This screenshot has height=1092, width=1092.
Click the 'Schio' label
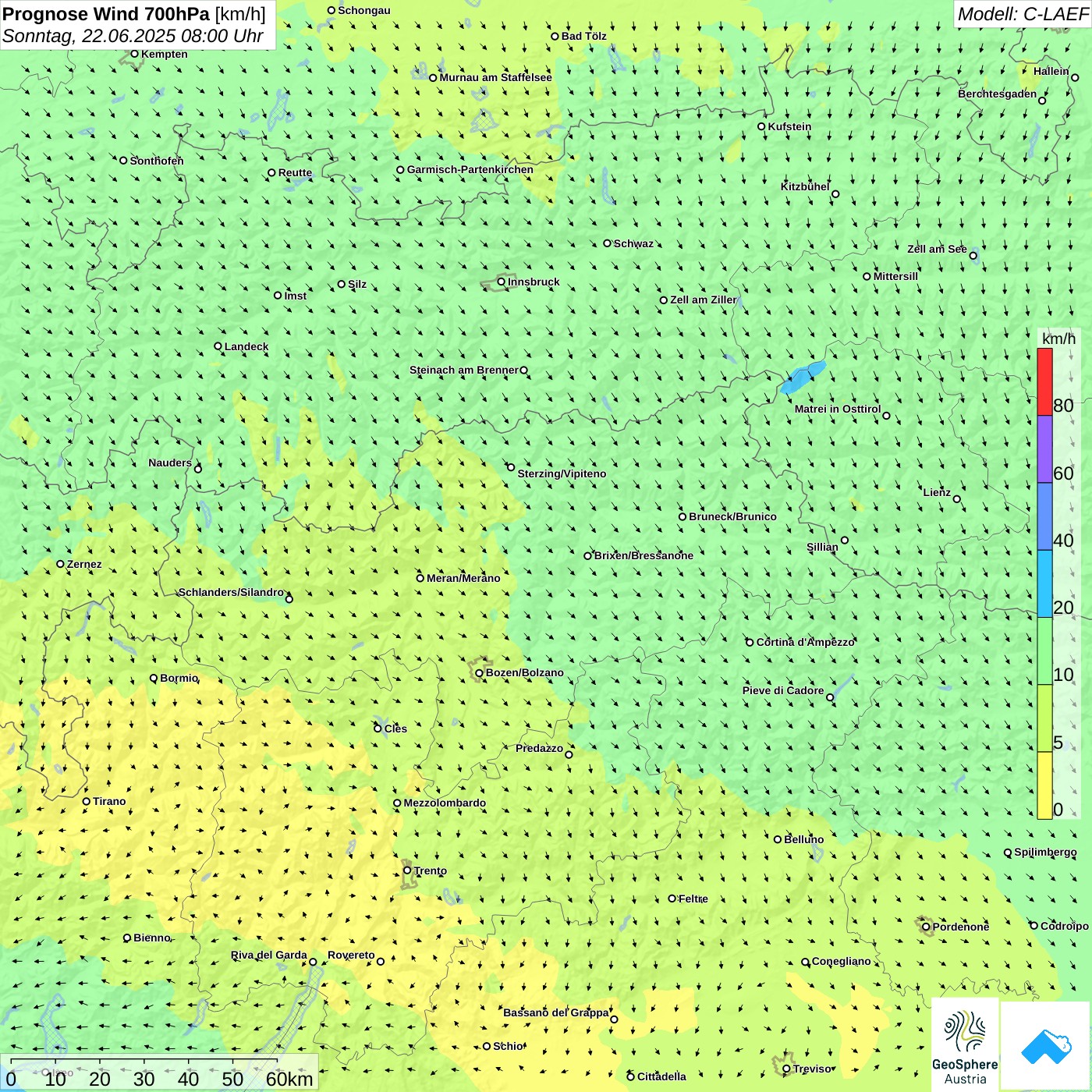point(509,1046)
